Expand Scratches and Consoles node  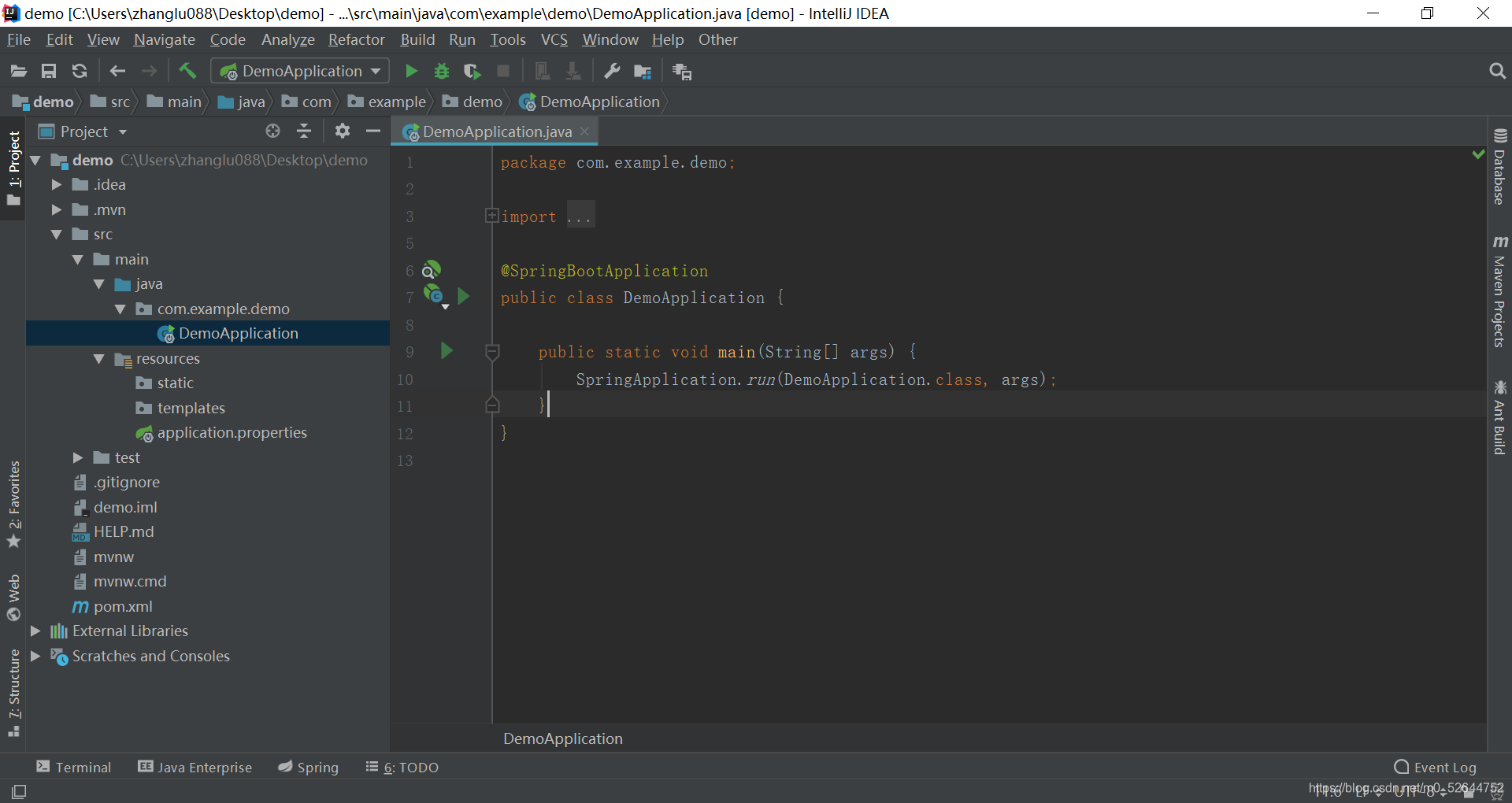pyautogui.click(x=35, y=656)
